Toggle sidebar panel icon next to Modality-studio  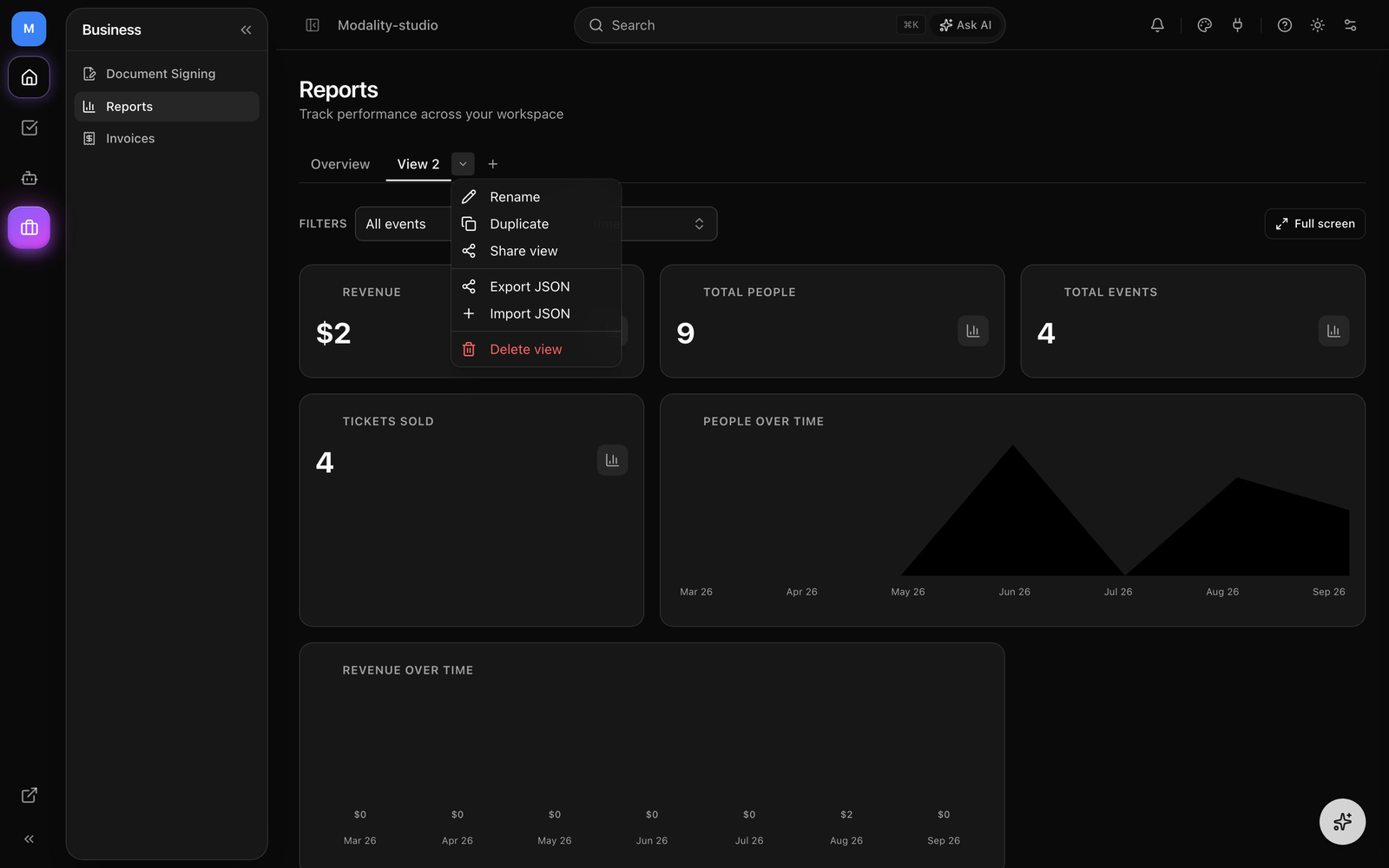click(313, 25)
